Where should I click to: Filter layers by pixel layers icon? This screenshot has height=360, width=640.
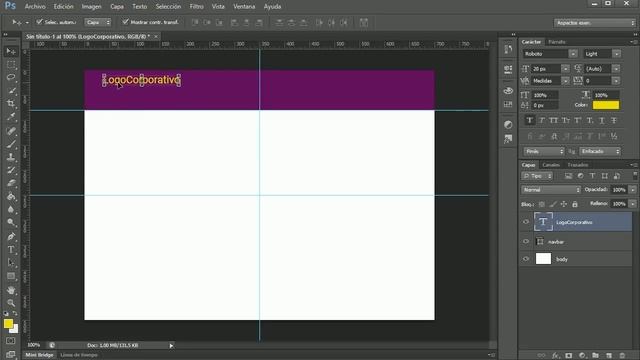[x=568, y=176]
